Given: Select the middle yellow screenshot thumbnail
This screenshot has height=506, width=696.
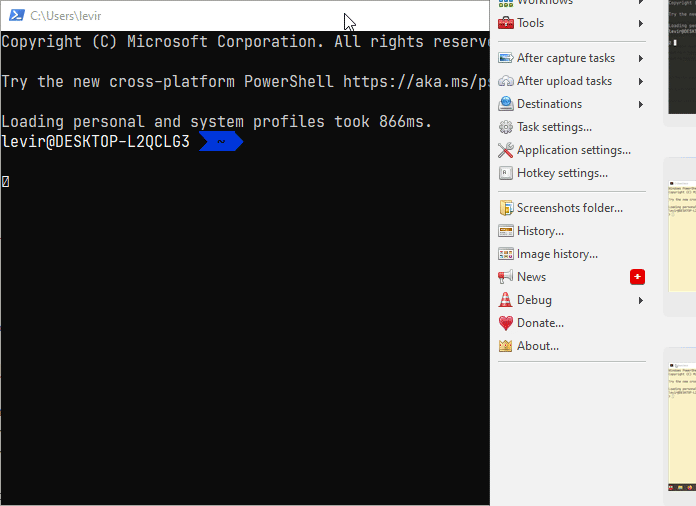Looking at the screenshot, I should pyautogui.click(x=682, y=236).
